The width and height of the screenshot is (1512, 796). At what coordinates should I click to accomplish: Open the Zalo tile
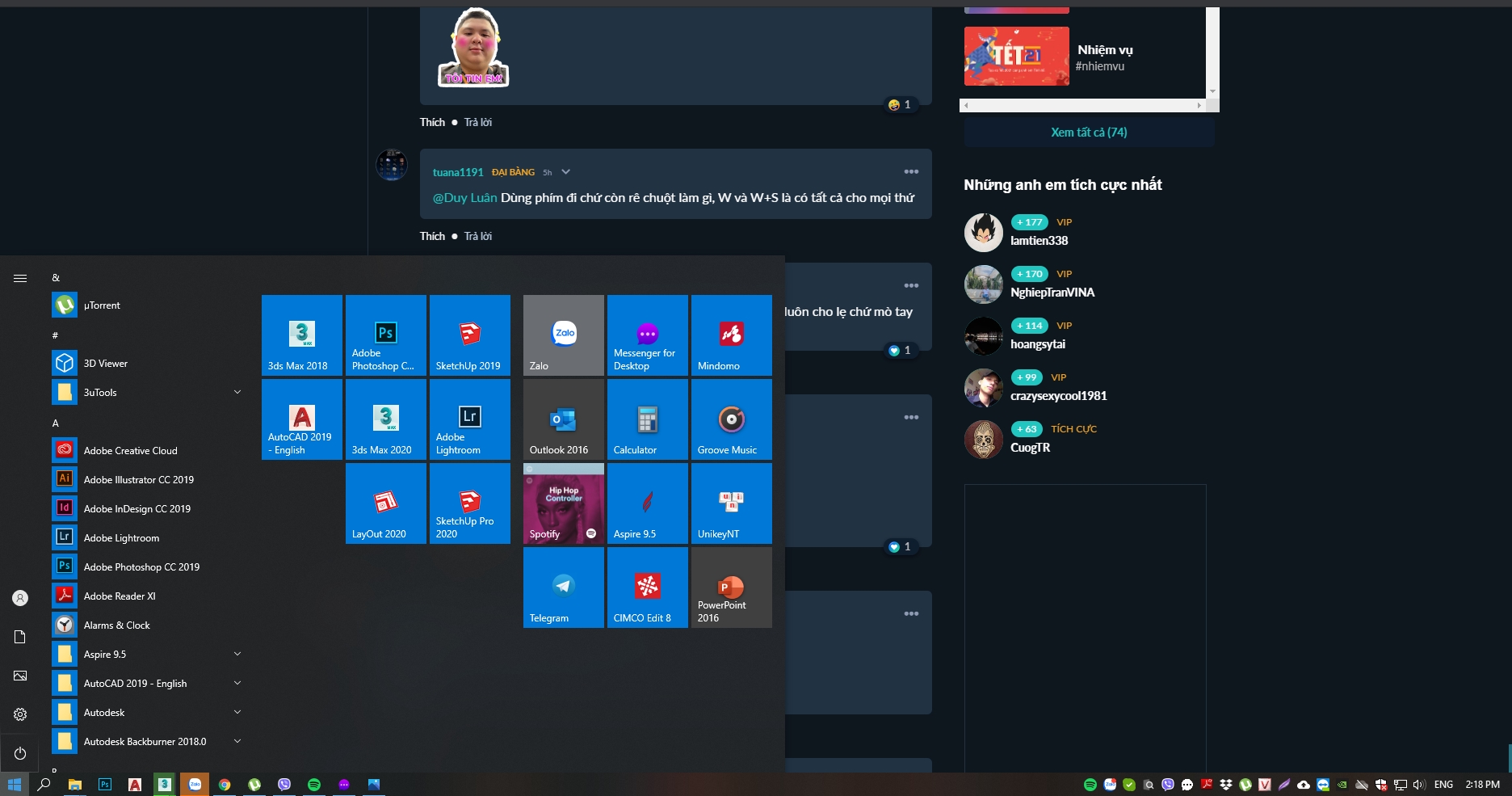coord(564,335)
